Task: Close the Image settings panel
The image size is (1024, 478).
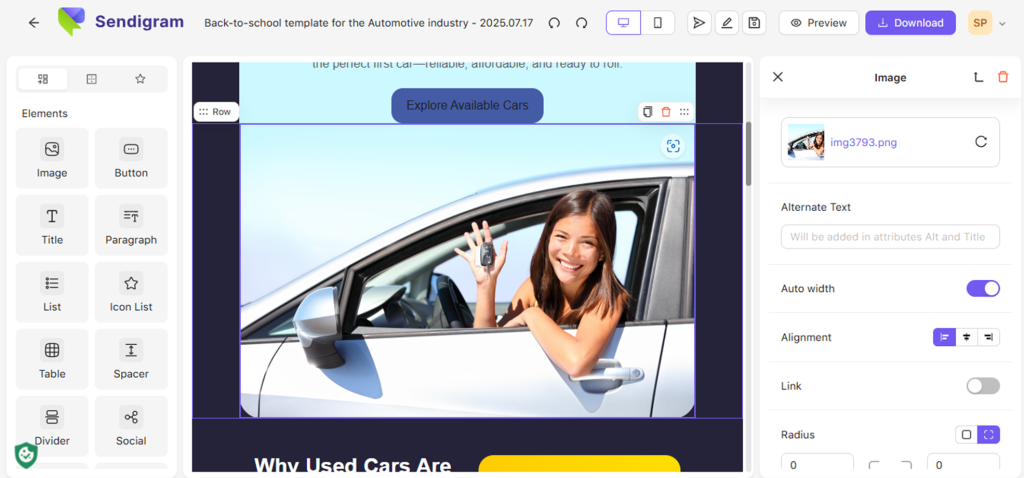Action: pyautogui.click(x=777, y=77)
